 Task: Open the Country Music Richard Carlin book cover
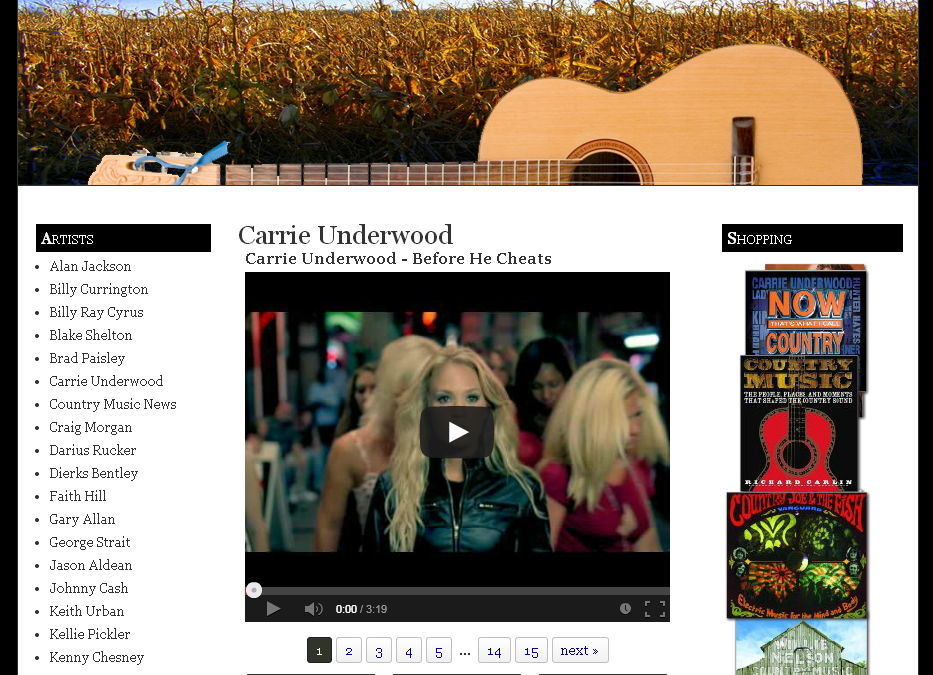(x=800, y=423)
